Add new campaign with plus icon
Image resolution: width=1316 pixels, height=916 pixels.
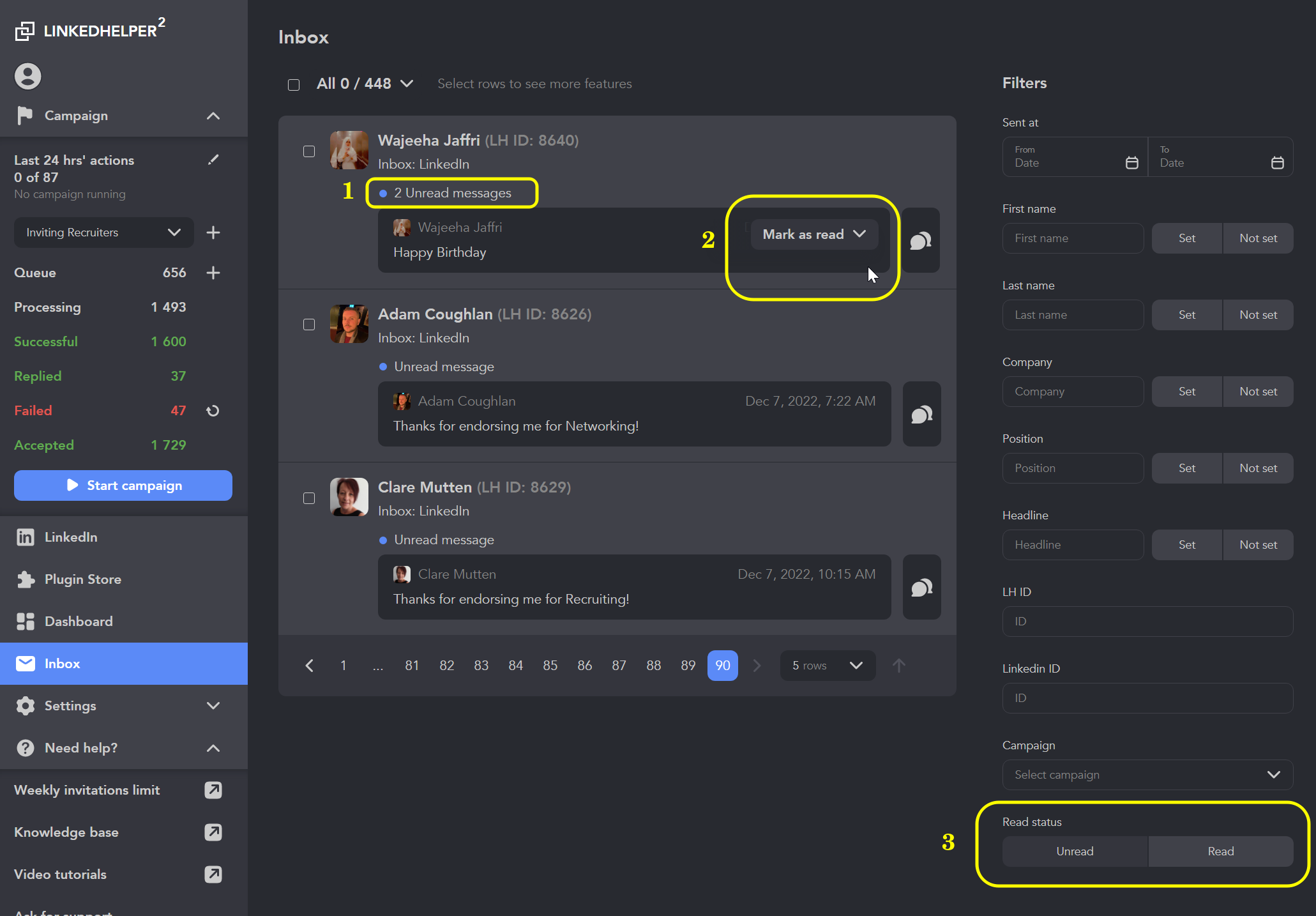213,233
